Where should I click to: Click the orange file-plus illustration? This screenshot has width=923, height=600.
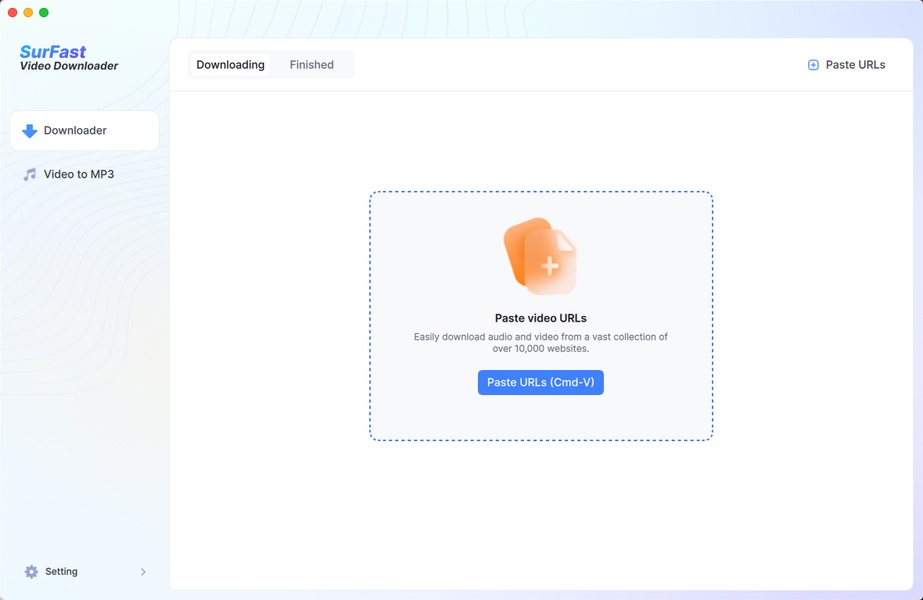coord(540,256)
